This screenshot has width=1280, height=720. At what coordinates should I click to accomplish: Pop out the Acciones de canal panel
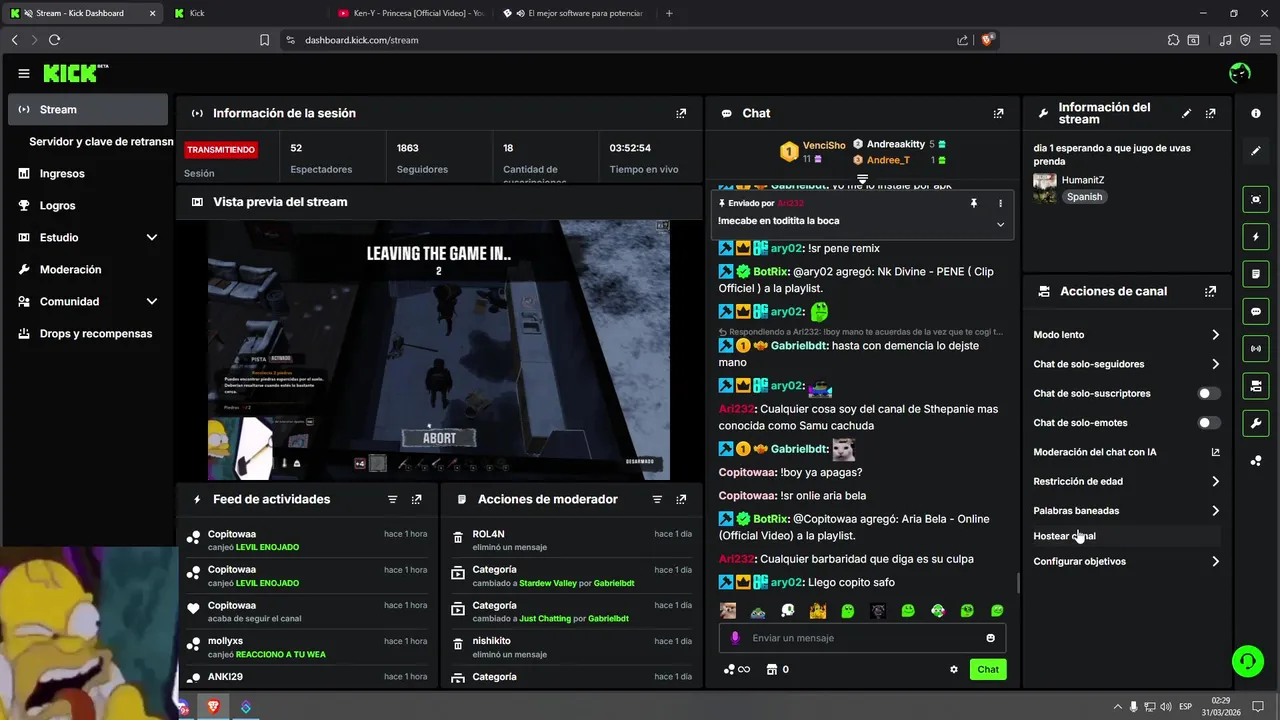[1211, 292]
